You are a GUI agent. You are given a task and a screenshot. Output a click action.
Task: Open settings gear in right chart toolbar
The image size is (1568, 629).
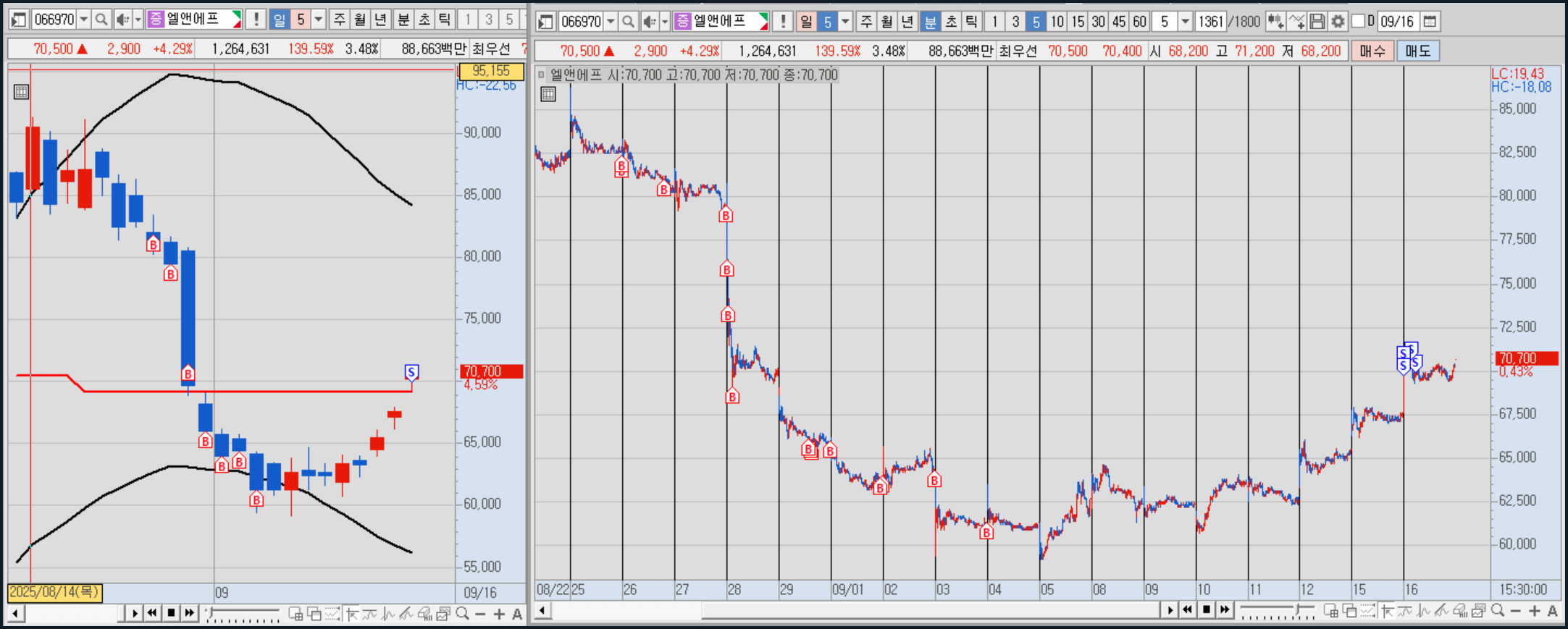(1338, 22)
